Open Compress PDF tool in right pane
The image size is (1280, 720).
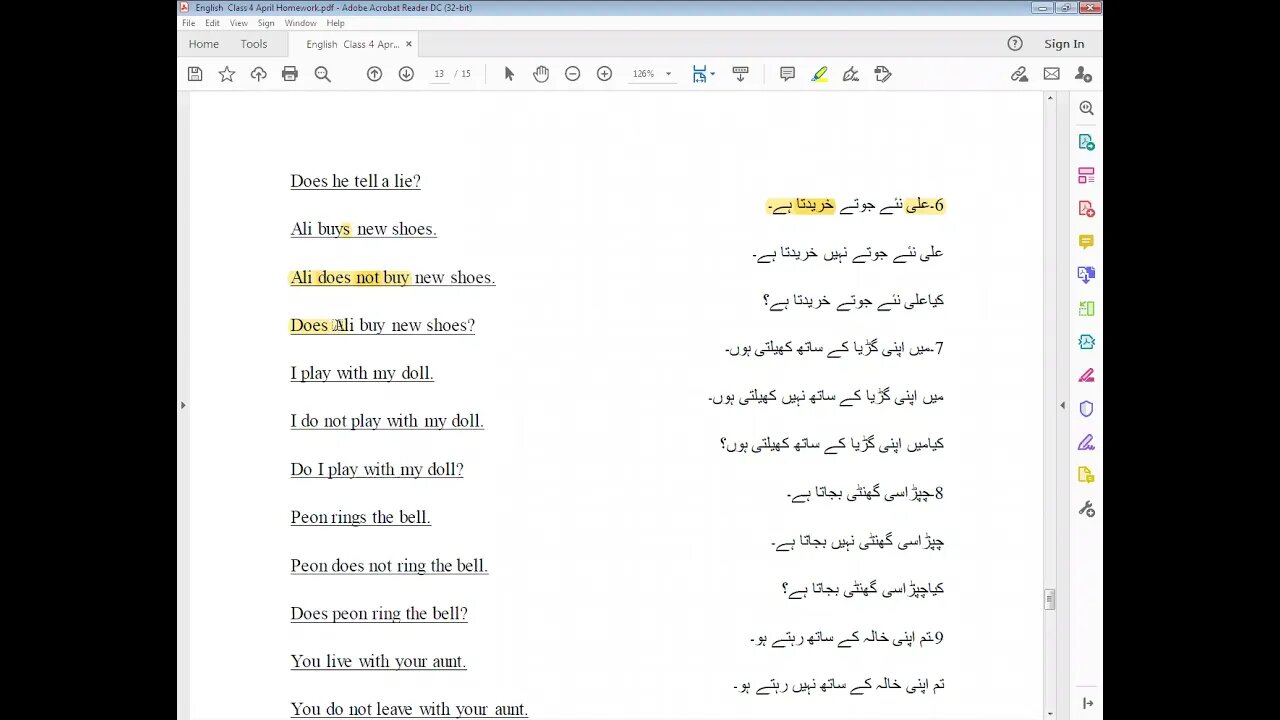coord(1087,342)
